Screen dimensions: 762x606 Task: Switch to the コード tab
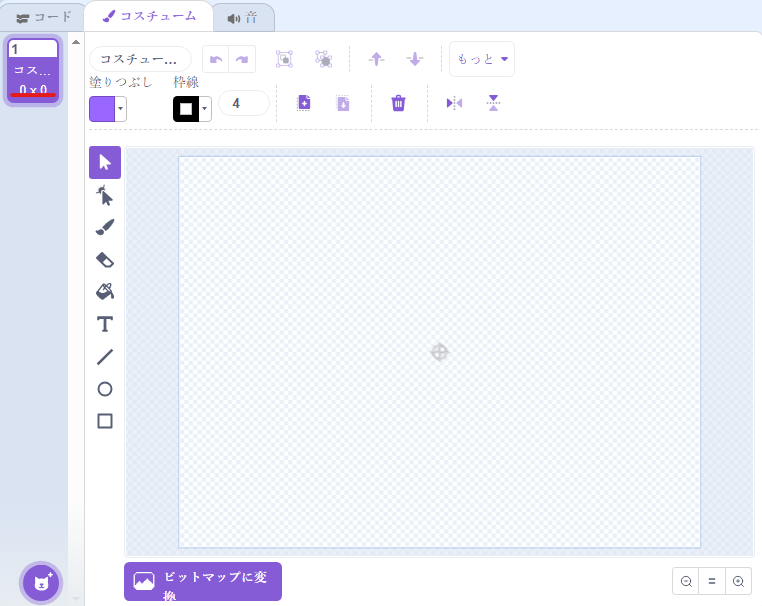[44, 17]
